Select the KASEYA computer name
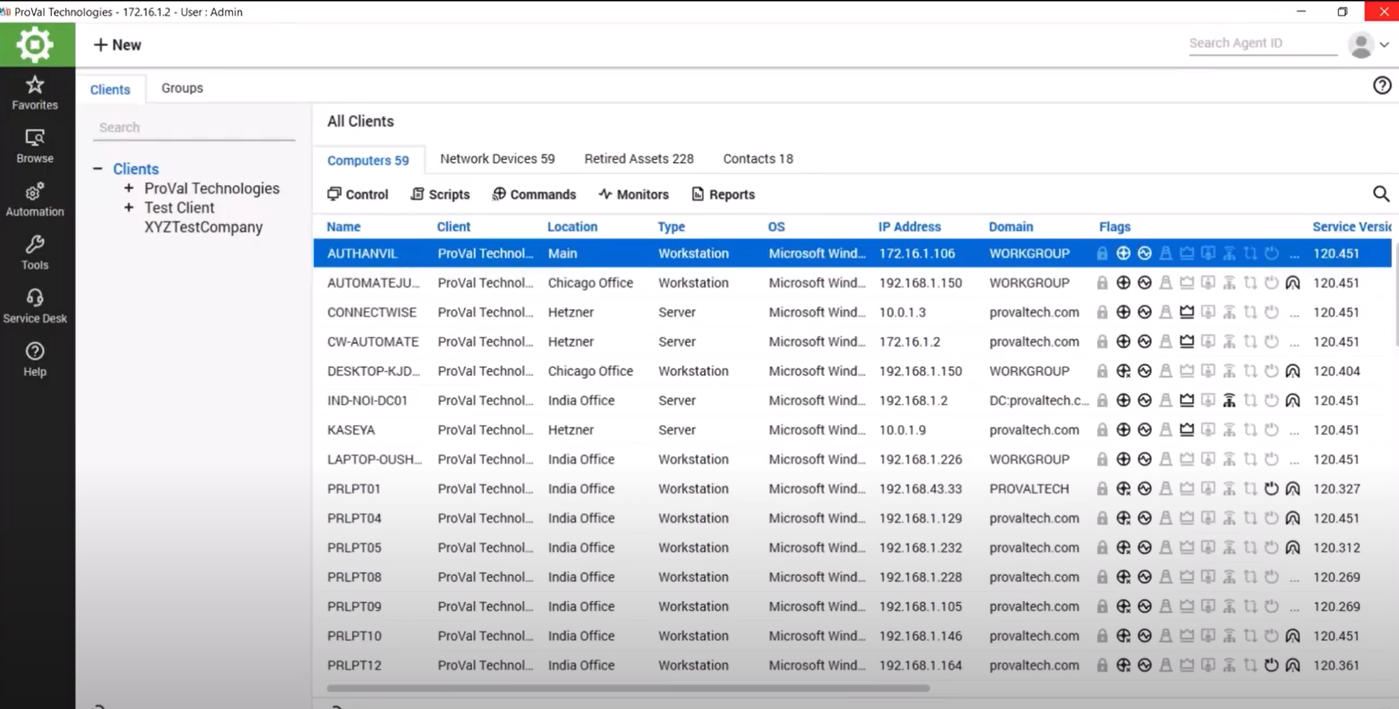 coord(351,430)
